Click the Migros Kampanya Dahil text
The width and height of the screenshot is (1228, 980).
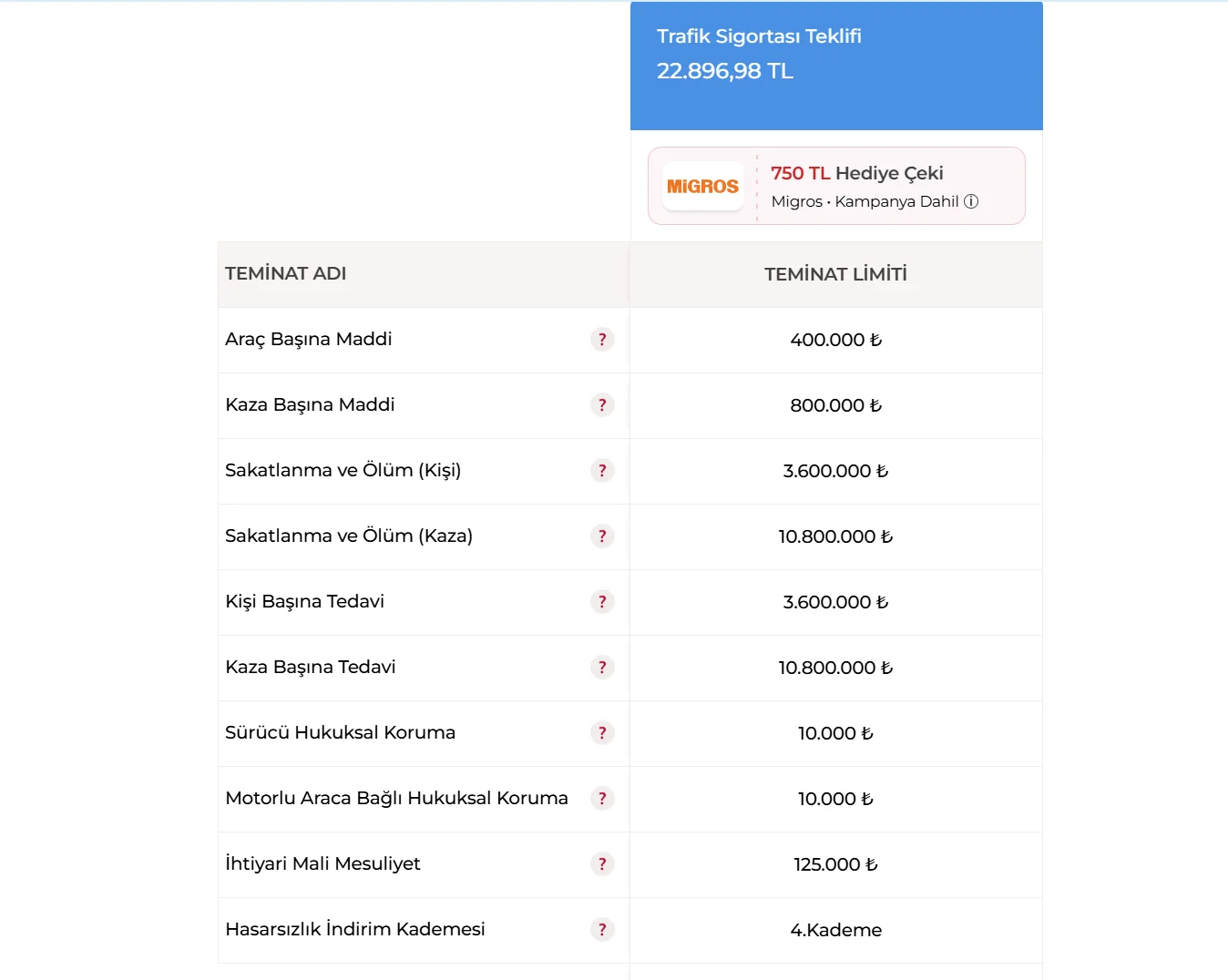click(x=865, y=201)
